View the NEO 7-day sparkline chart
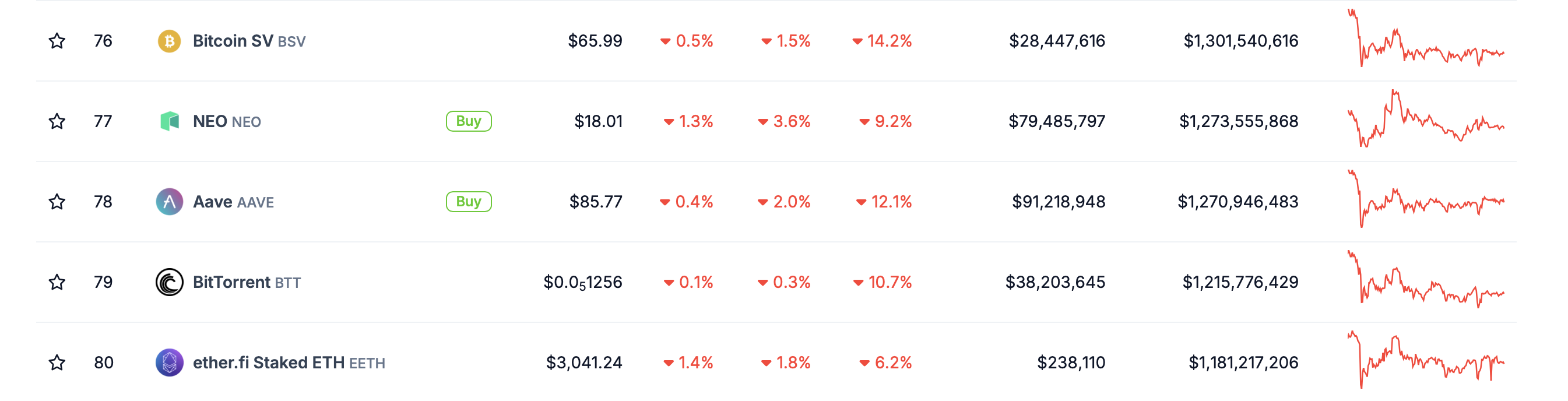 tap(1426, 118)
